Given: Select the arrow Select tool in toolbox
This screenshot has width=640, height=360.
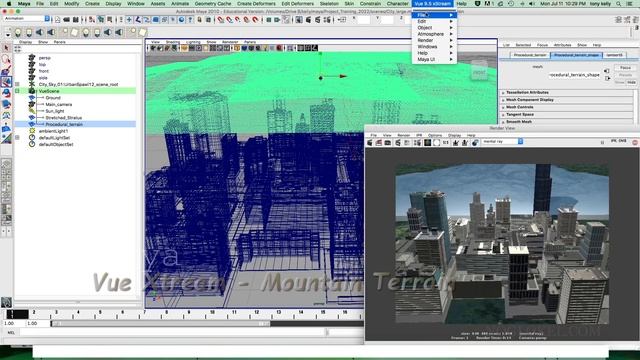Looking at the screenshot, I should click(6, 48).
